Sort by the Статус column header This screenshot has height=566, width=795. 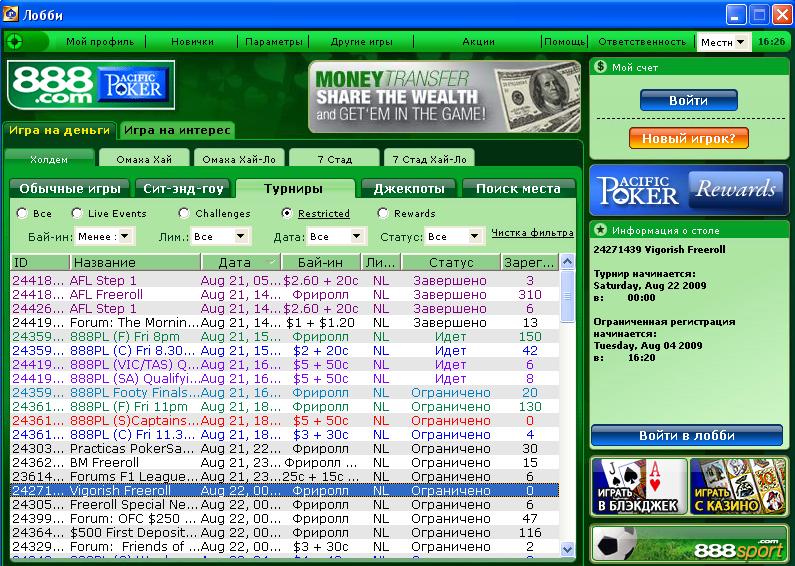[x=451, y=262]
